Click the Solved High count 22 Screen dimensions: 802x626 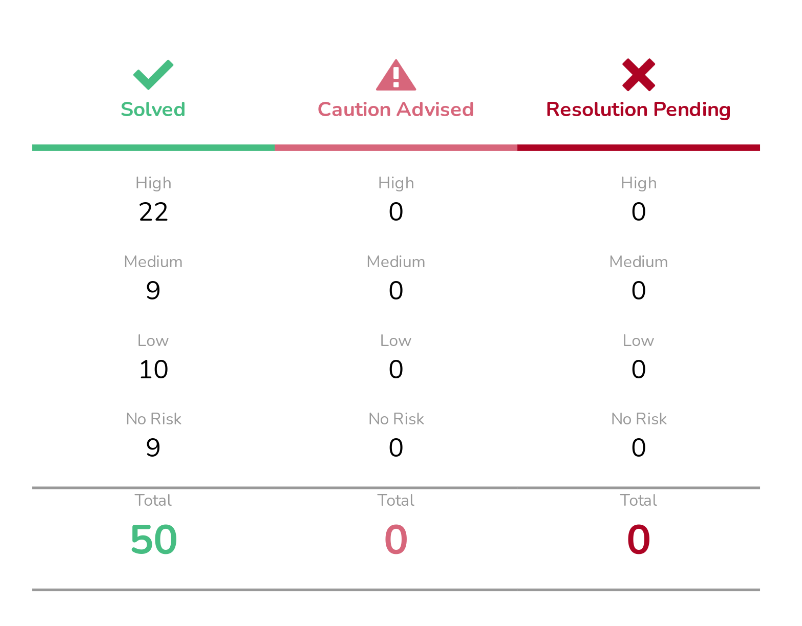pos(153,212)
